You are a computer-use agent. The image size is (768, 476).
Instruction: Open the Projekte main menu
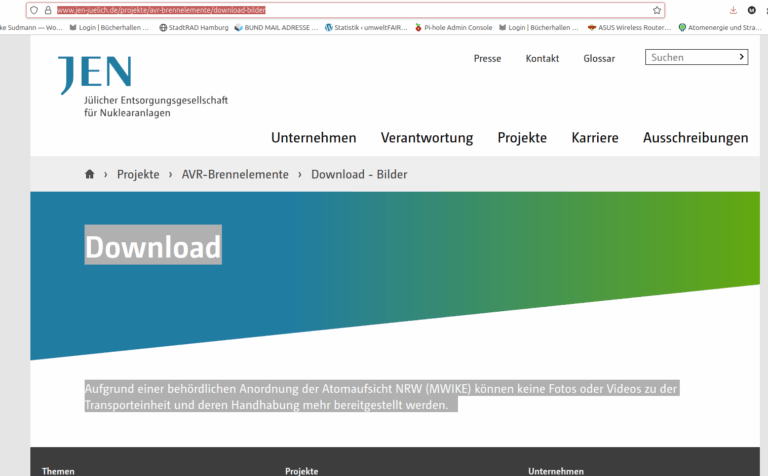(x=522, y=138)
